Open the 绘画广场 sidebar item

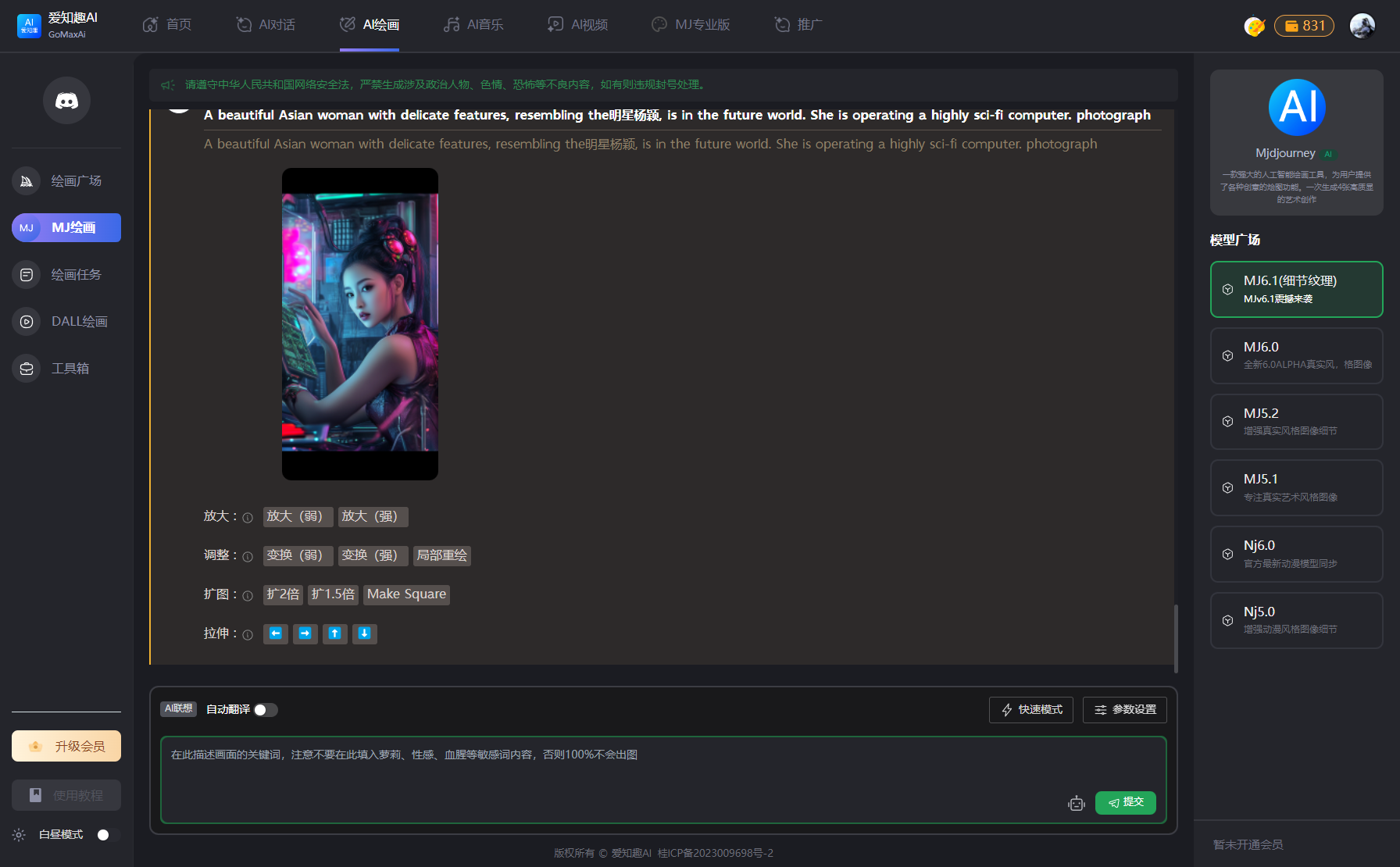[x=66, y=181]
